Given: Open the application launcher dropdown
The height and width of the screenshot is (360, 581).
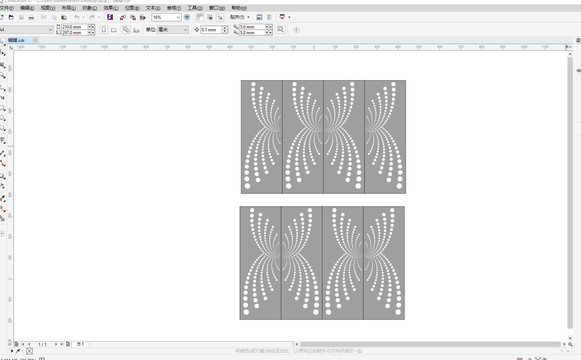Looking at the screenshot, I should pyautogui.click(x=285, y=17).
